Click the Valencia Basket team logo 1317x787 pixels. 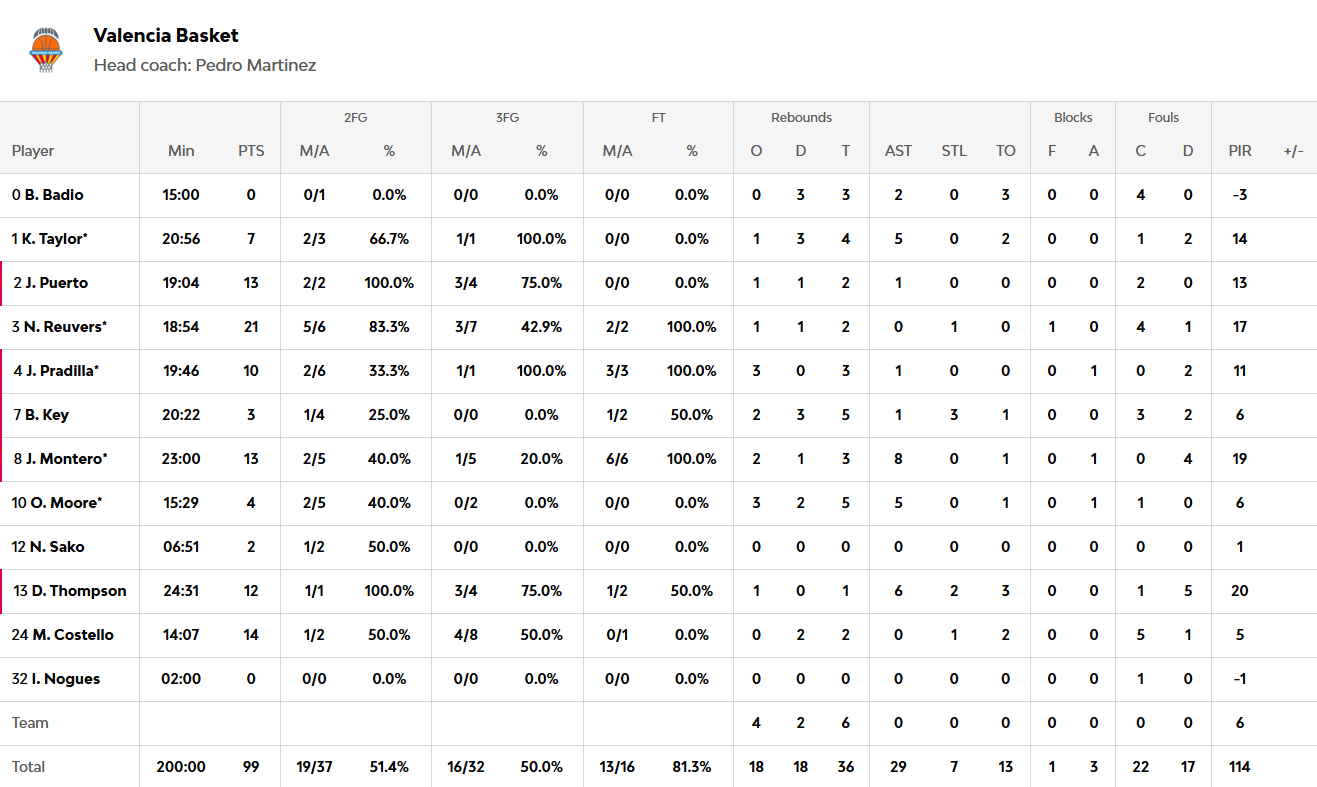[45, 50]
